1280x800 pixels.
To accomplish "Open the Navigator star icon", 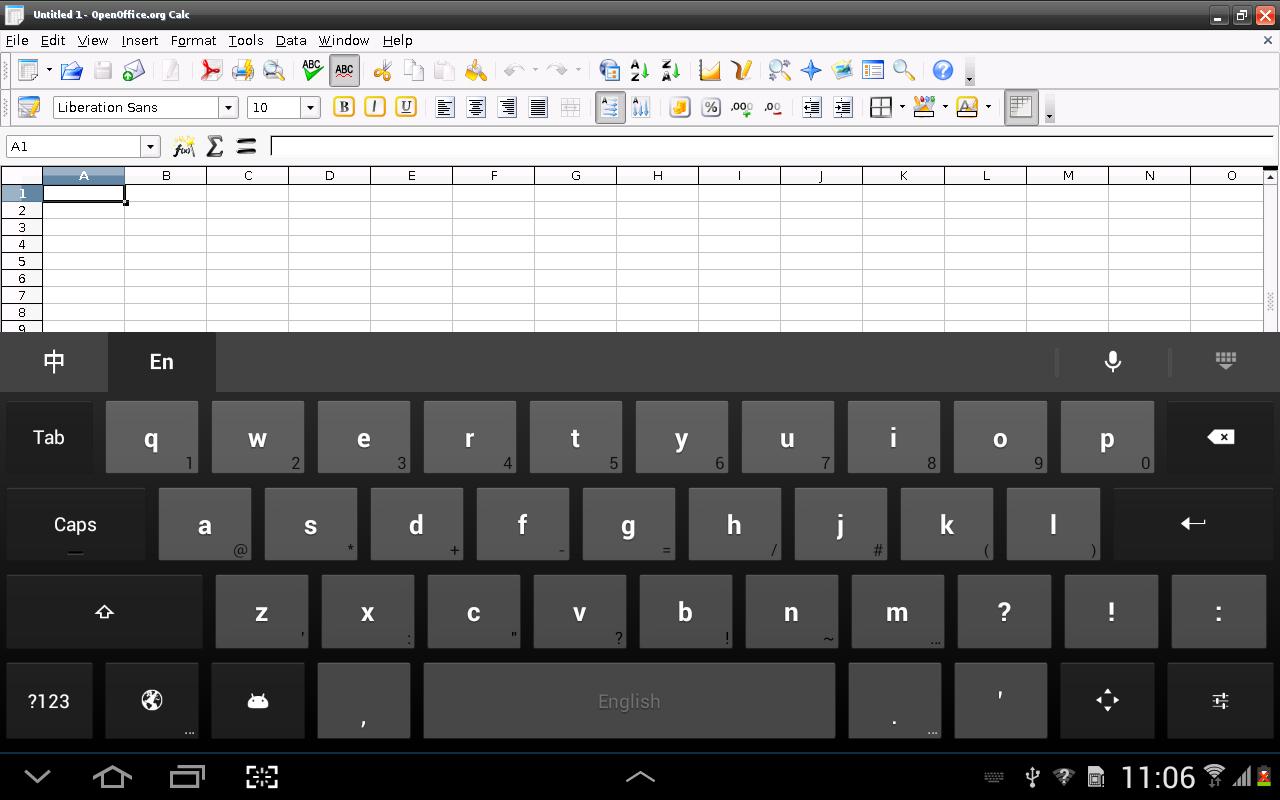I will coord(811,70).
